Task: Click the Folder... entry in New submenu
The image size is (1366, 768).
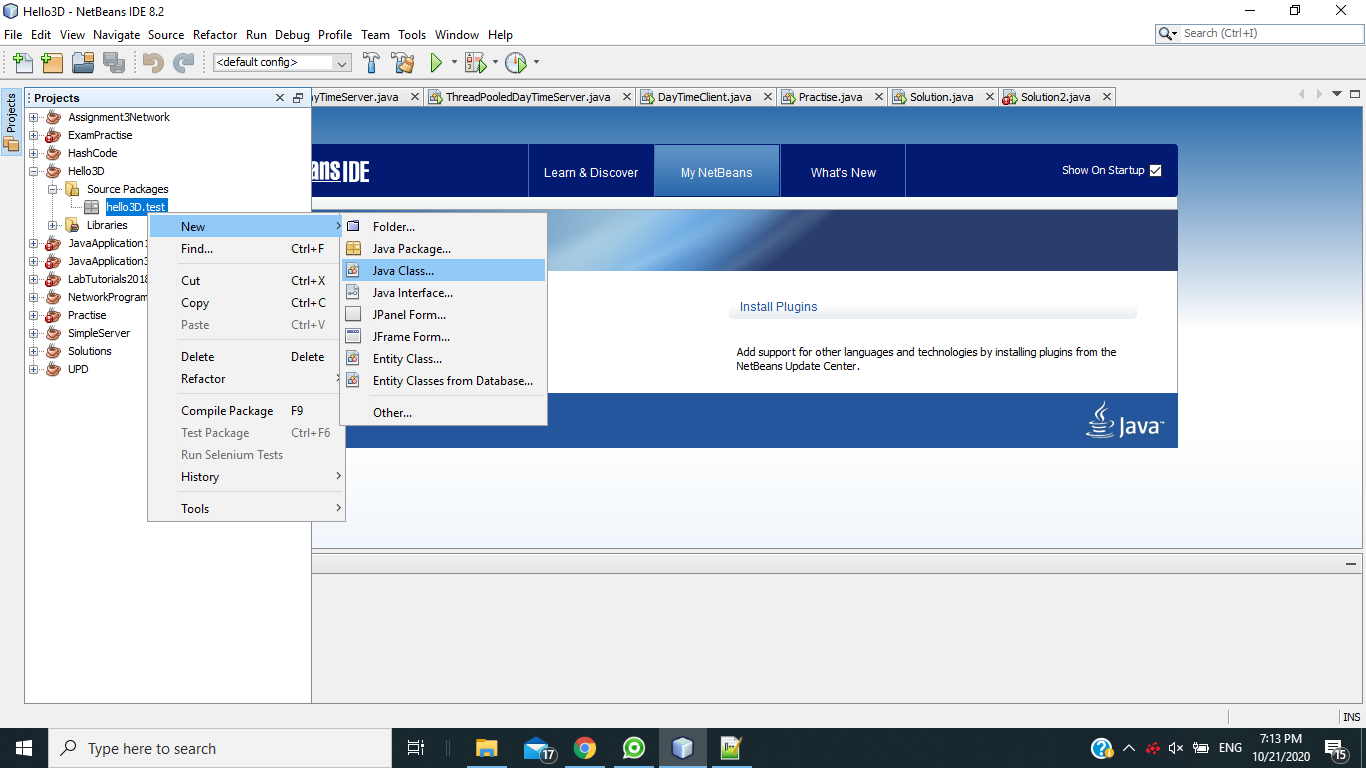Action: pos(443,226)
